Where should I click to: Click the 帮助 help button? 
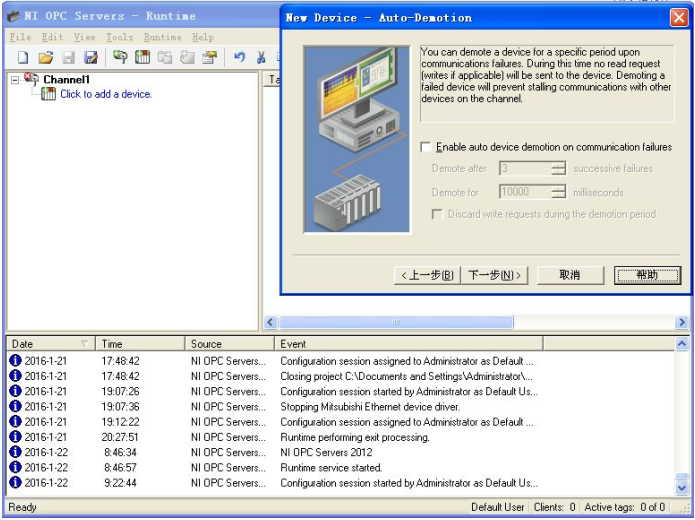(648, 275)
